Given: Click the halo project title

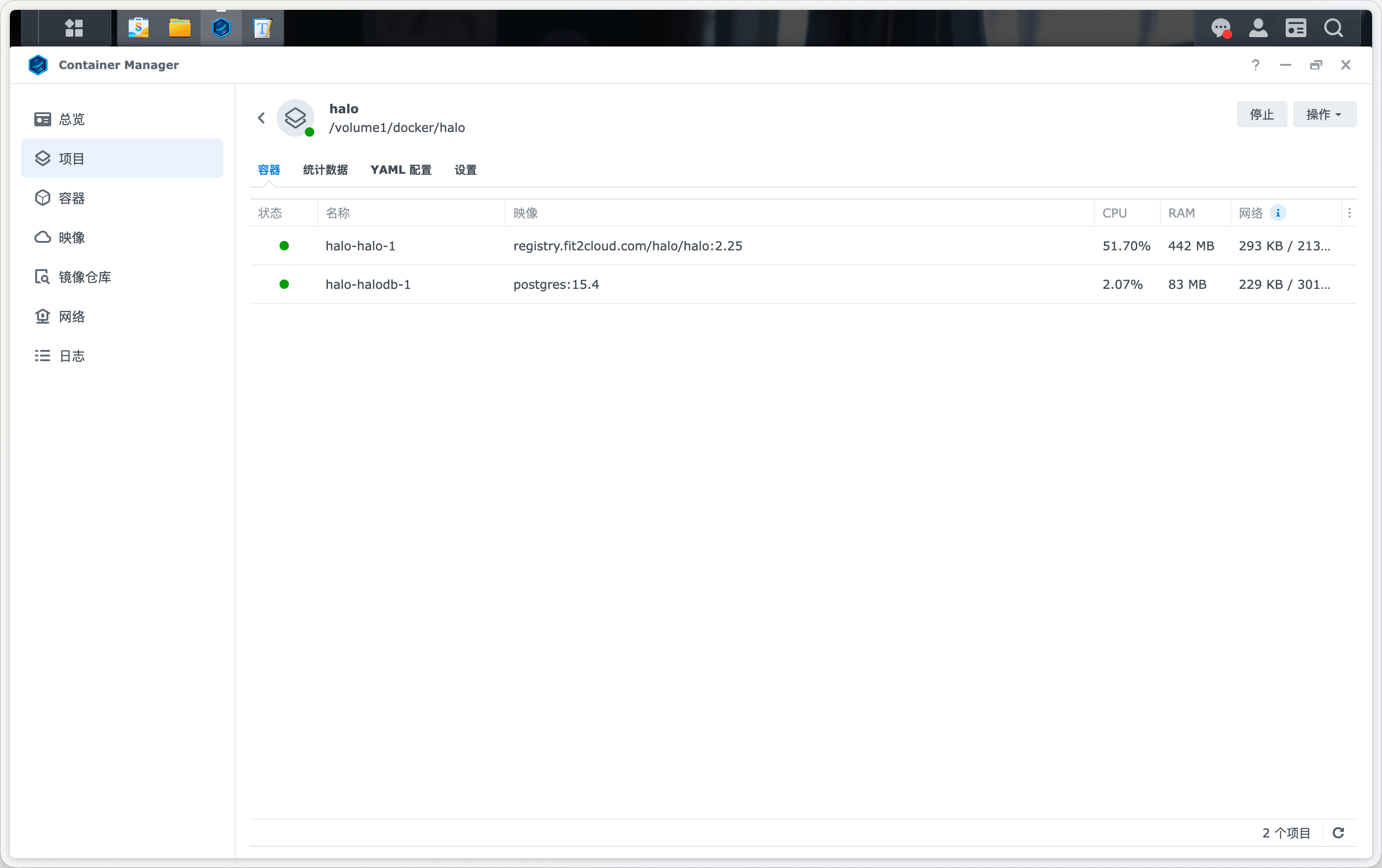Looking at the screenshot, I should [343, 108].
